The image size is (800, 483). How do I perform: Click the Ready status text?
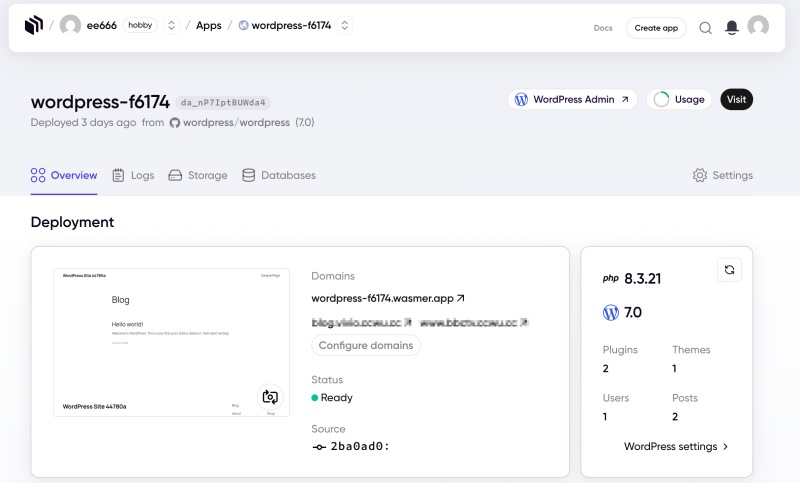point(336,398)
